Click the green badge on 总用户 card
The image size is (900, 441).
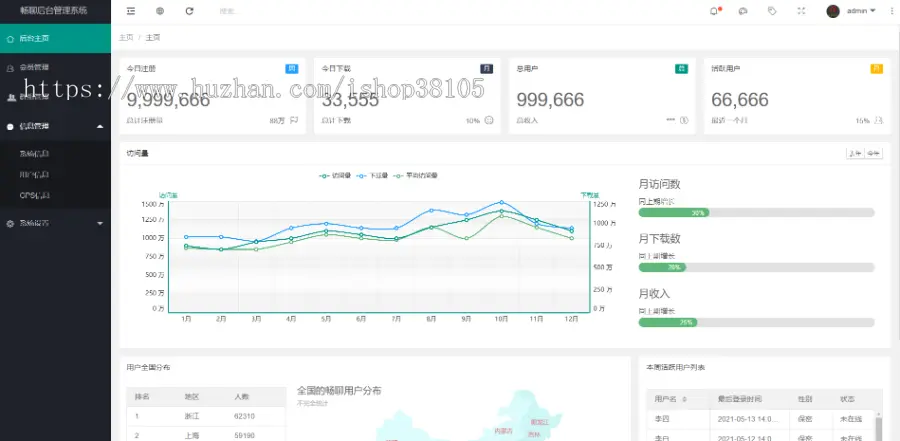point(681,69)
